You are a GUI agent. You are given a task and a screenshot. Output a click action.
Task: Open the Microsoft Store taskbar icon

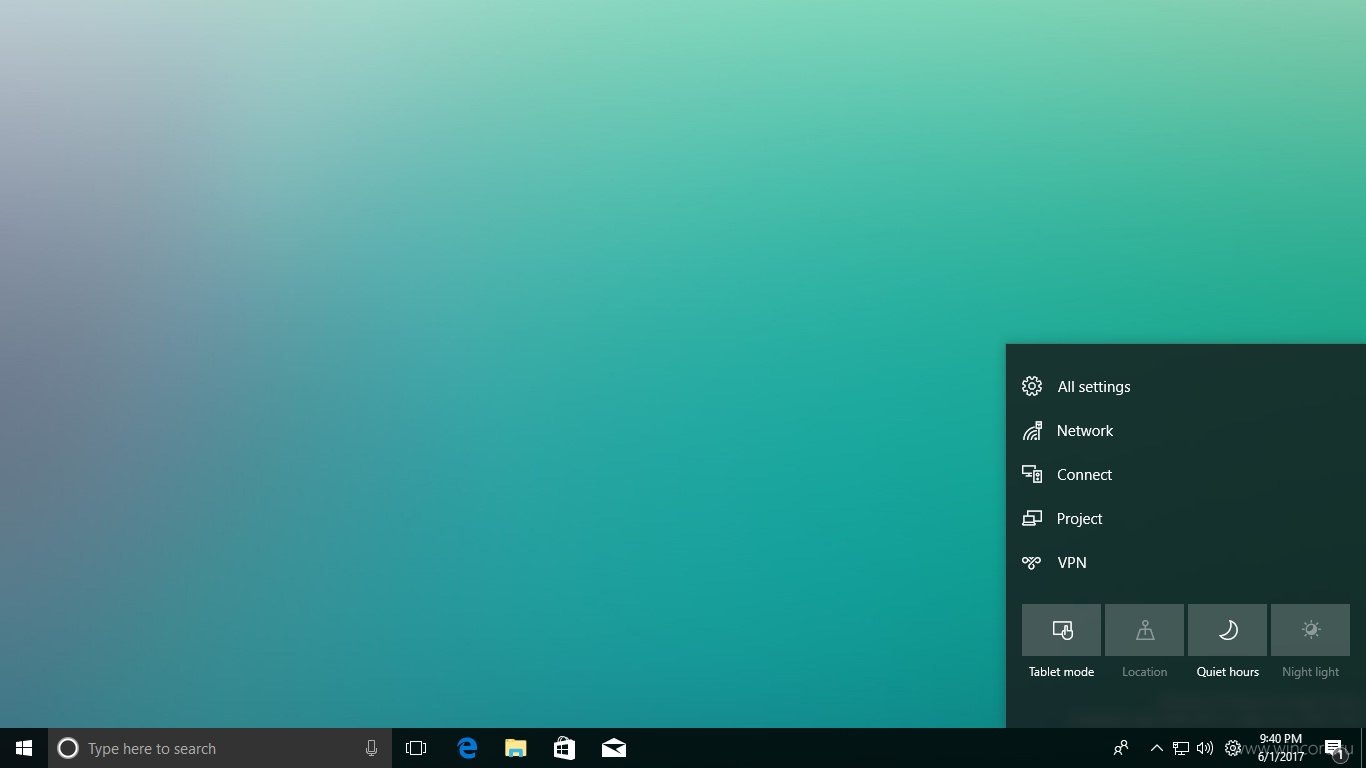(564, 748)
